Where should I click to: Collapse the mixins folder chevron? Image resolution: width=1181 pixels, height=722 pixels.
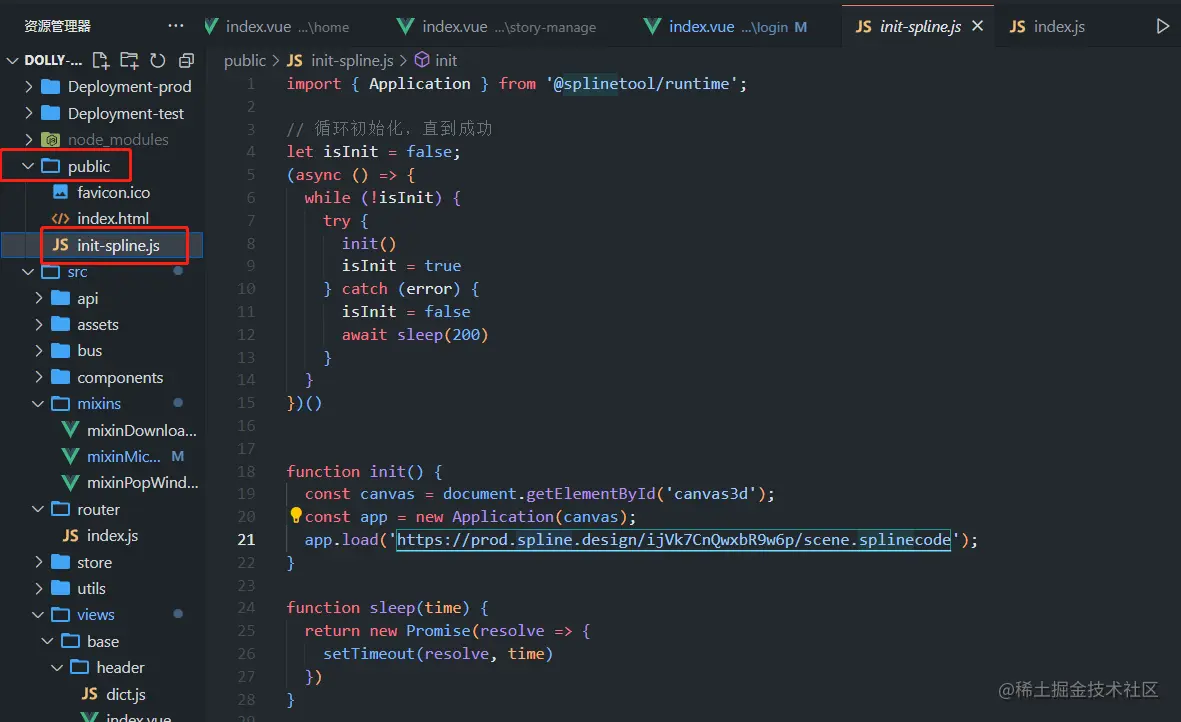pos(38,404)
